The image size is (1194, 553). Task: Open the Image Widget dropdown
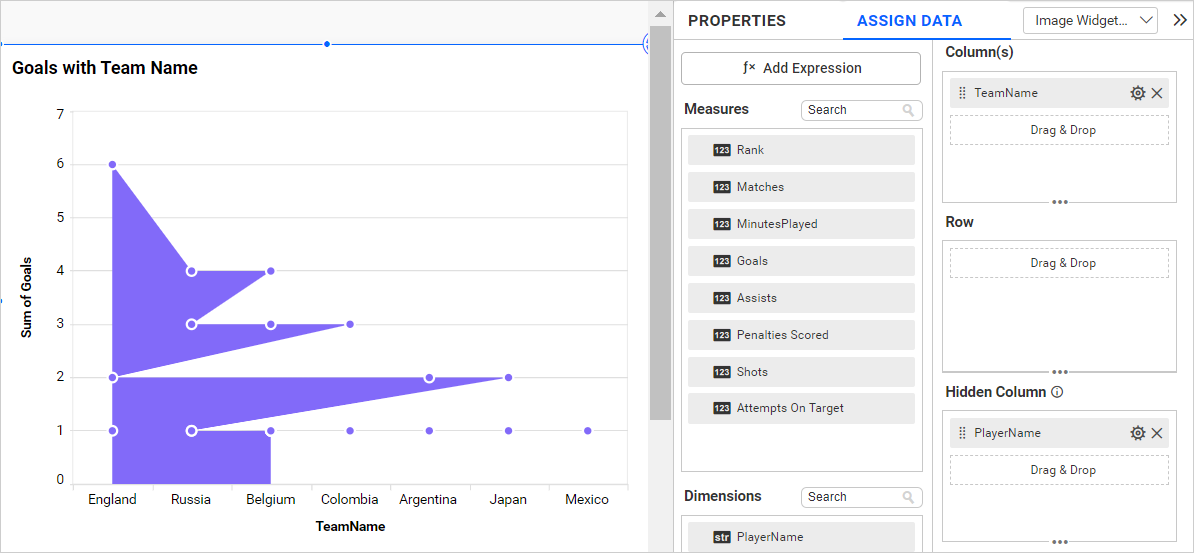point(1090,20)
